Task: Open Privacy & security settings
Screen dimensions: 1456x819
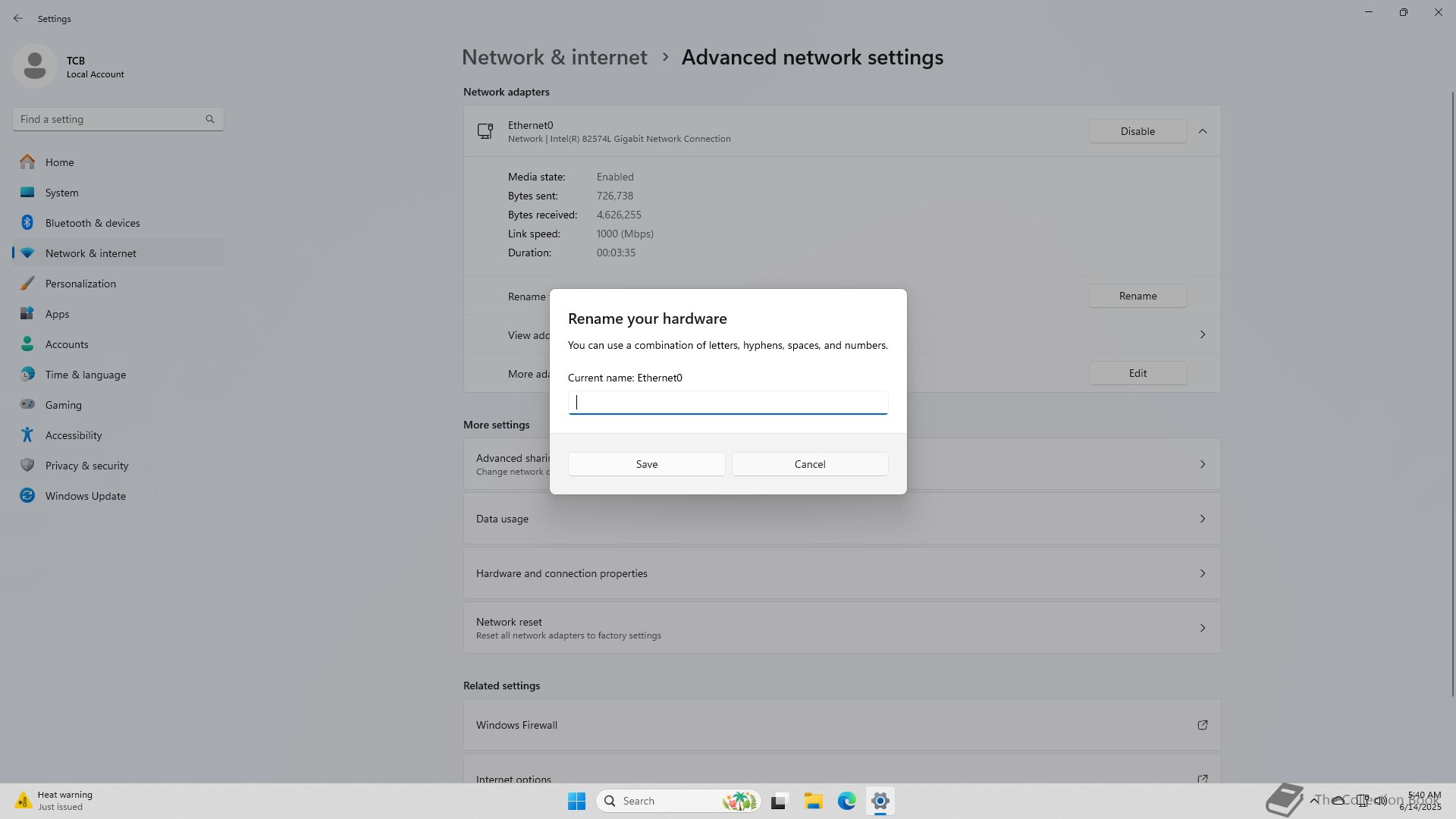Action: click(86, 466)
